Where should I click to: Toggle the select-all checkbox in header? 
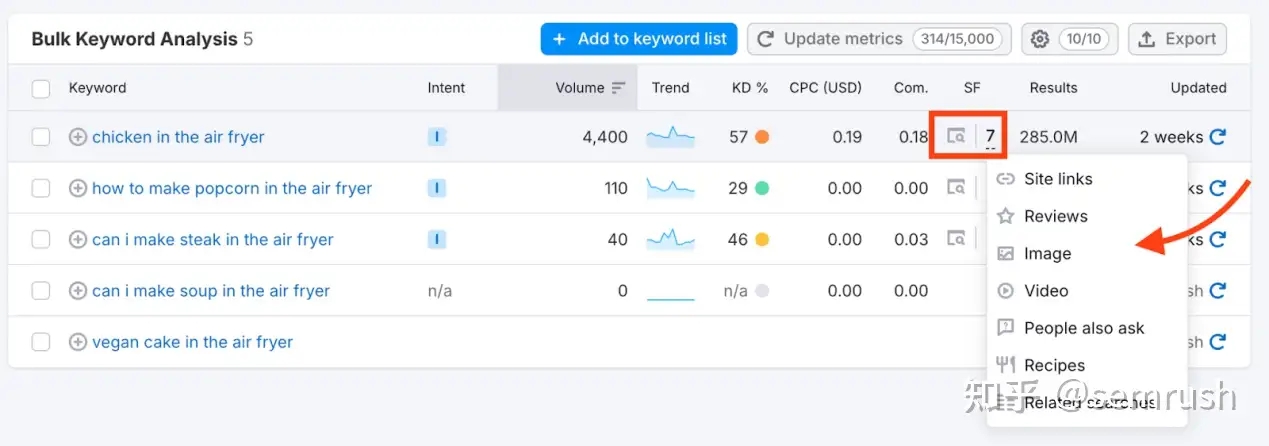[41, 88]
